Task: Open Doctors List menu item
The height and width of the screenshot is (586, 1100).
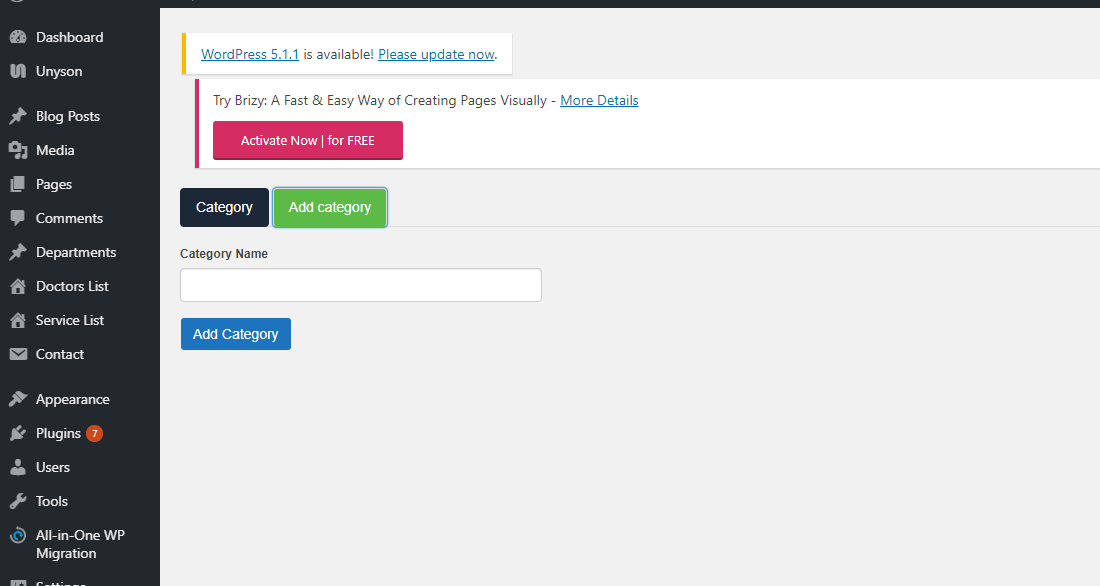Action: tap(72, 286)
